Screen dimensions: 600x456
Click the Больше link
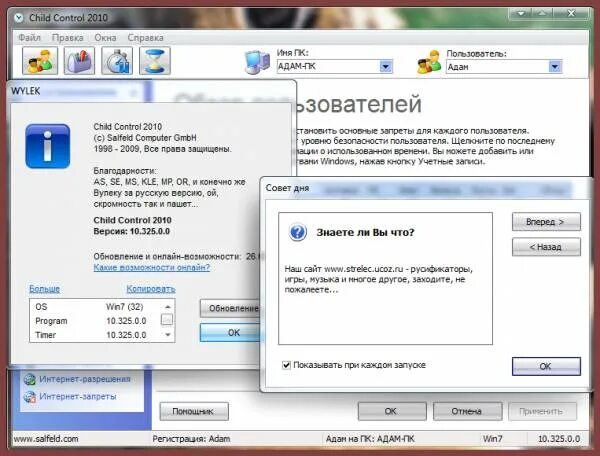[44, 289]
